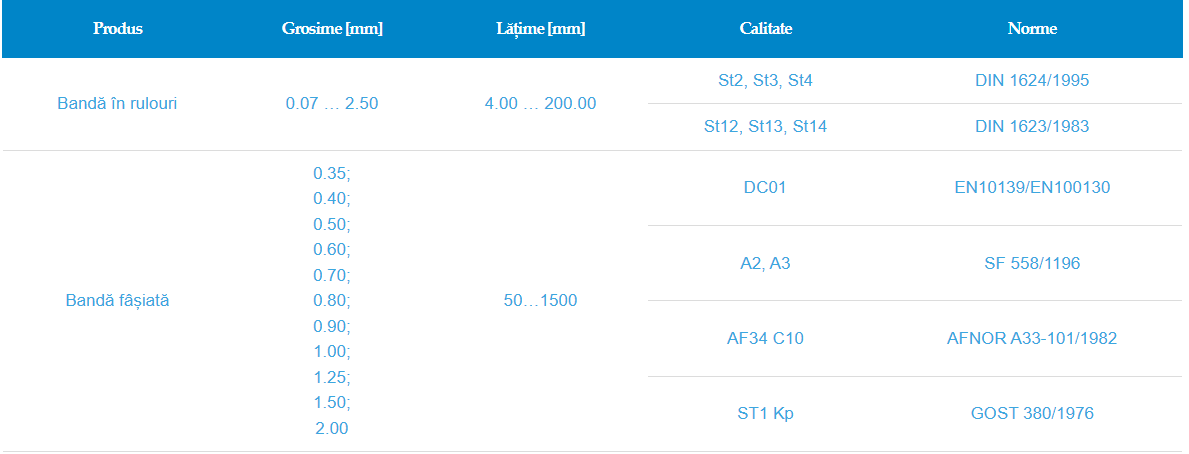
Task: Click the Lățime [mm] column header
Action: click(540, 29)
